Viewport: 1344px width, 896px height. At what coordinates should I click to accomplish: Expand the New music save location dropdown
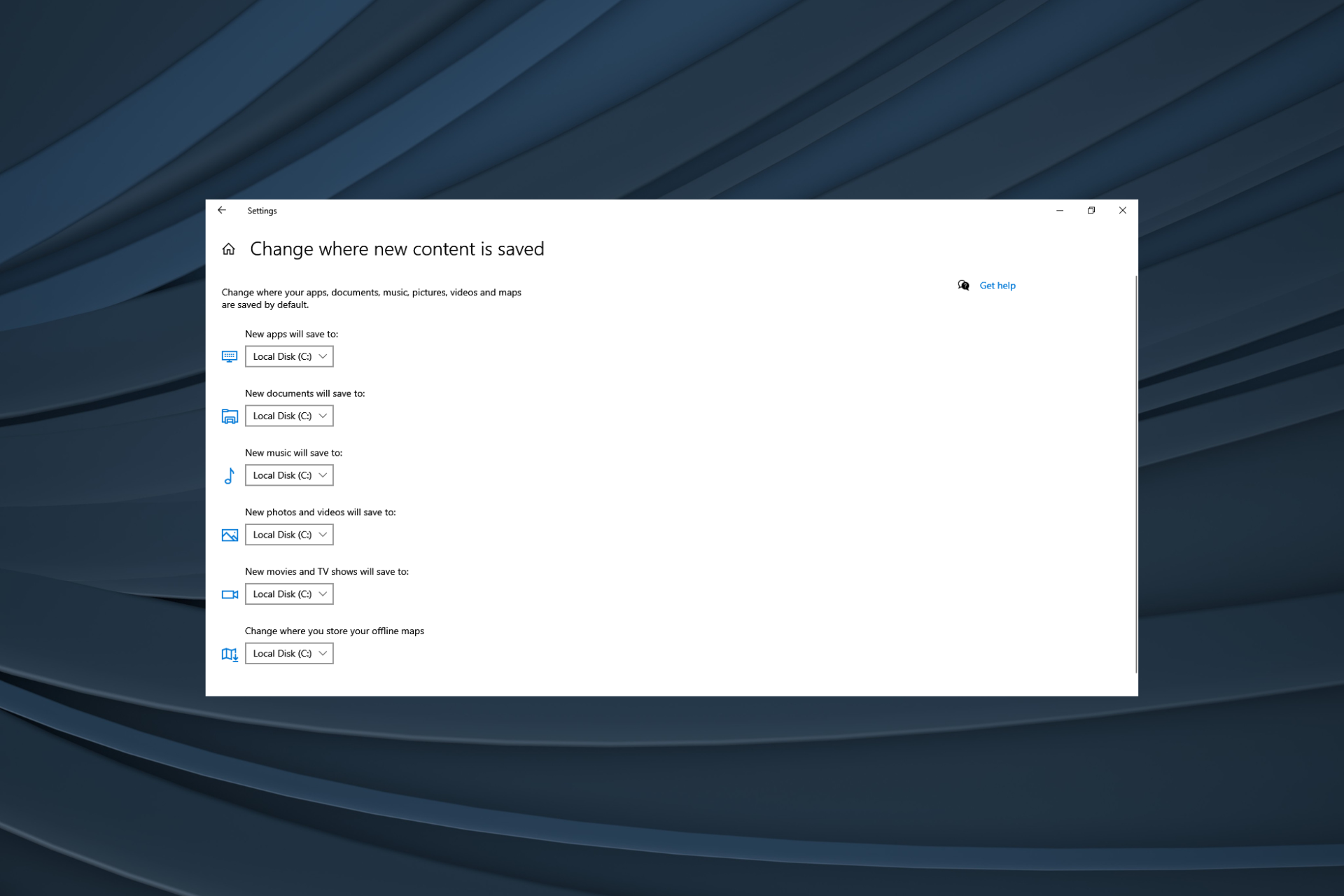click(x=289, y=475)
